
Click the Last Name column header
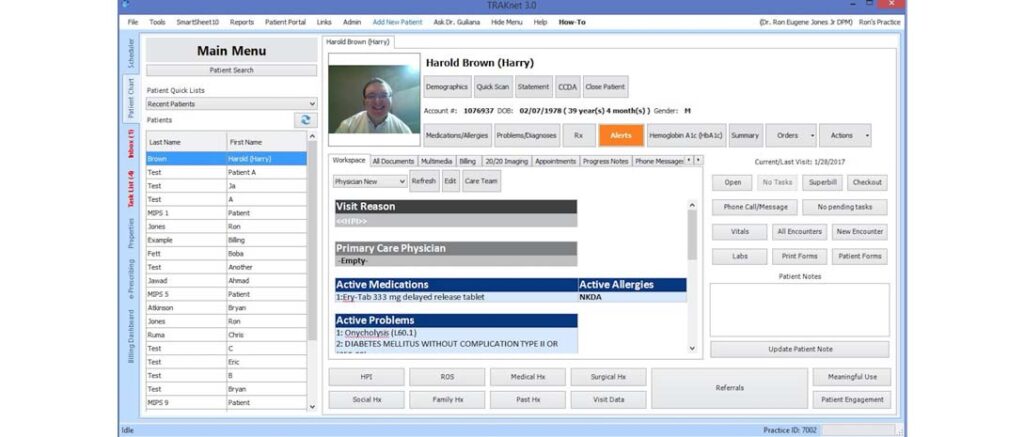[186, 142]
